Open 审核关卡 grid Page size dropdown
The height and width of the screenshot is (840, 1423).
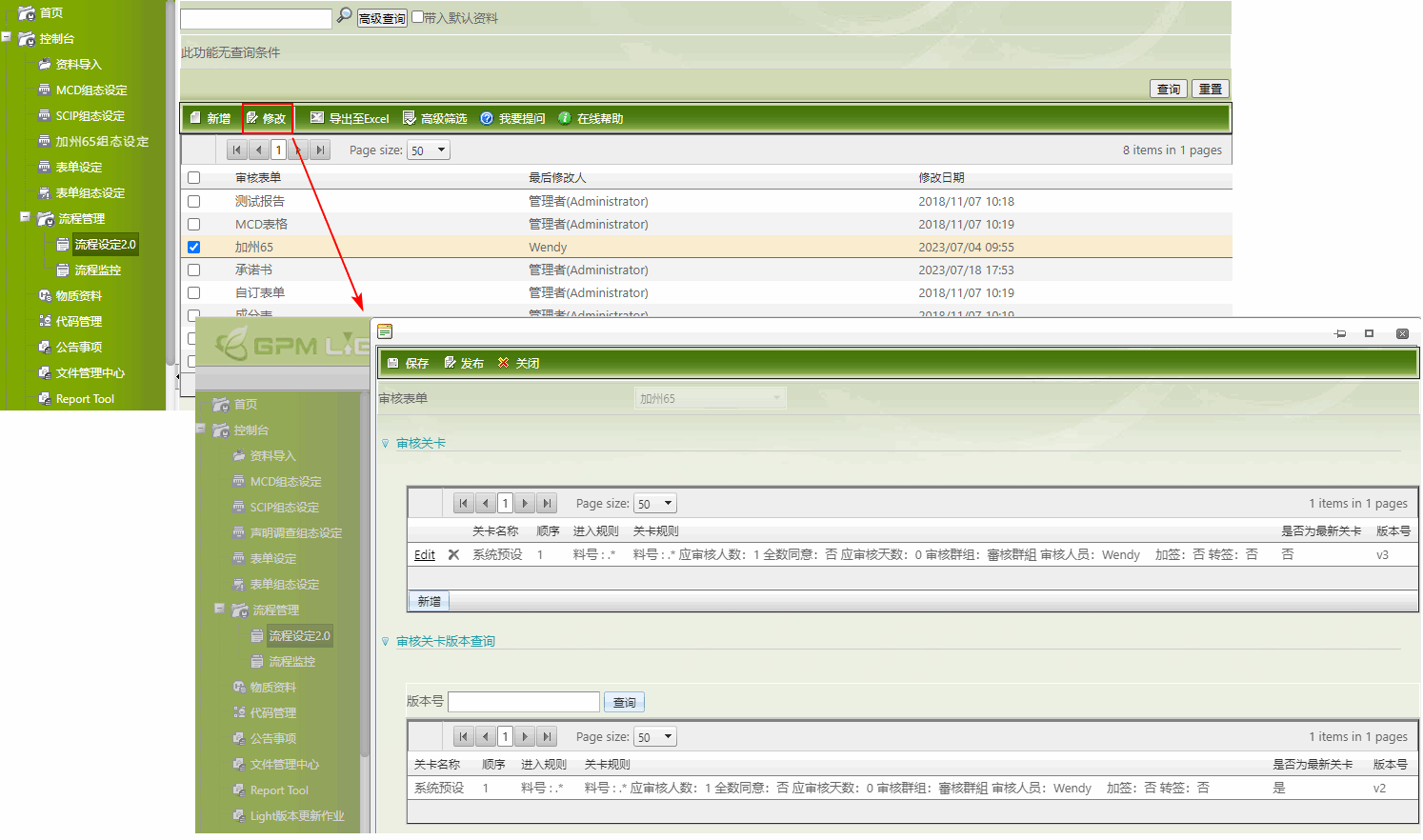(654, 503)
